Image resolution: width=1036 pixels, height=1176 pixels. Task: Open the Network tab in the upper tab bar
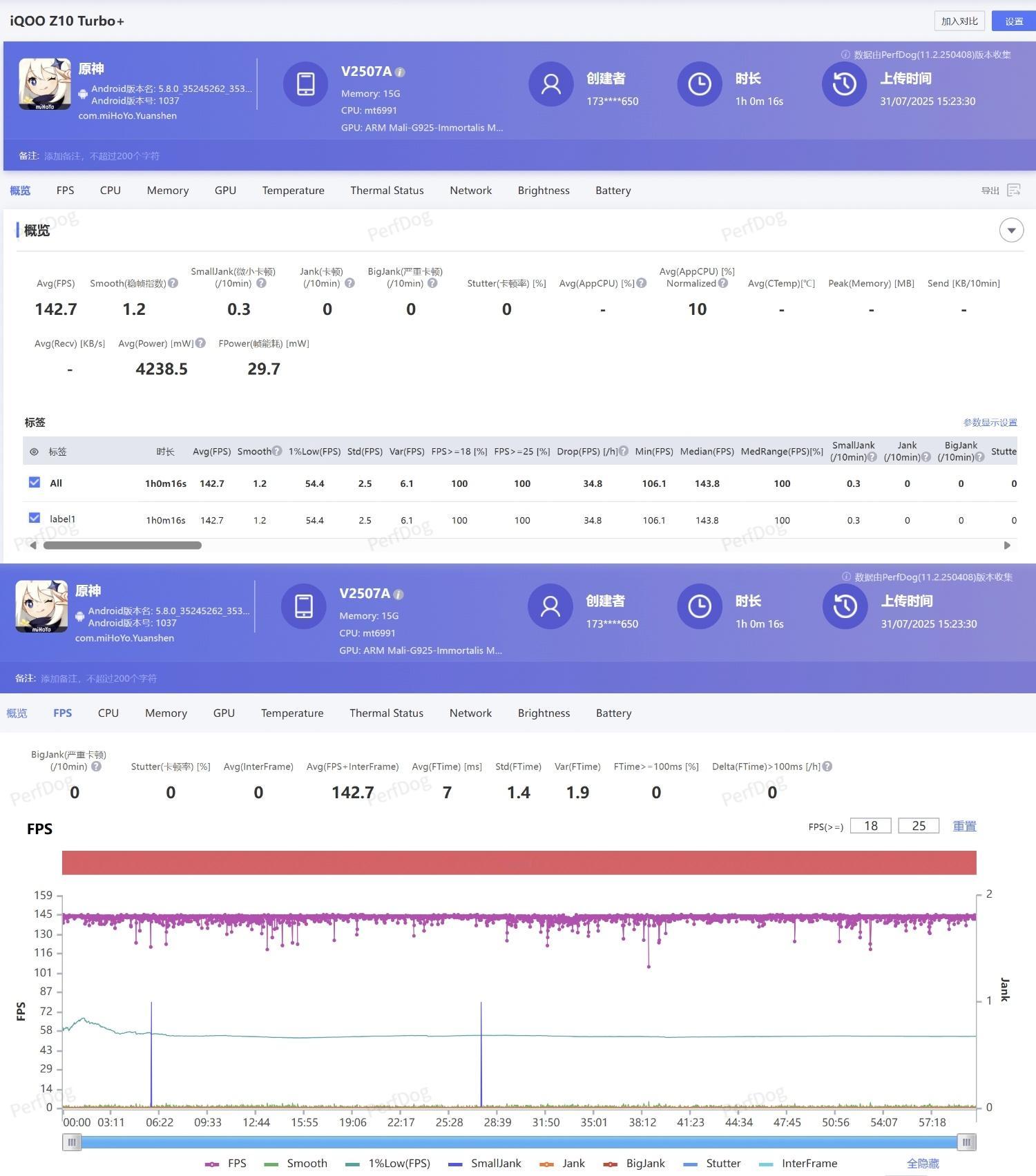(x=471, y=191)
